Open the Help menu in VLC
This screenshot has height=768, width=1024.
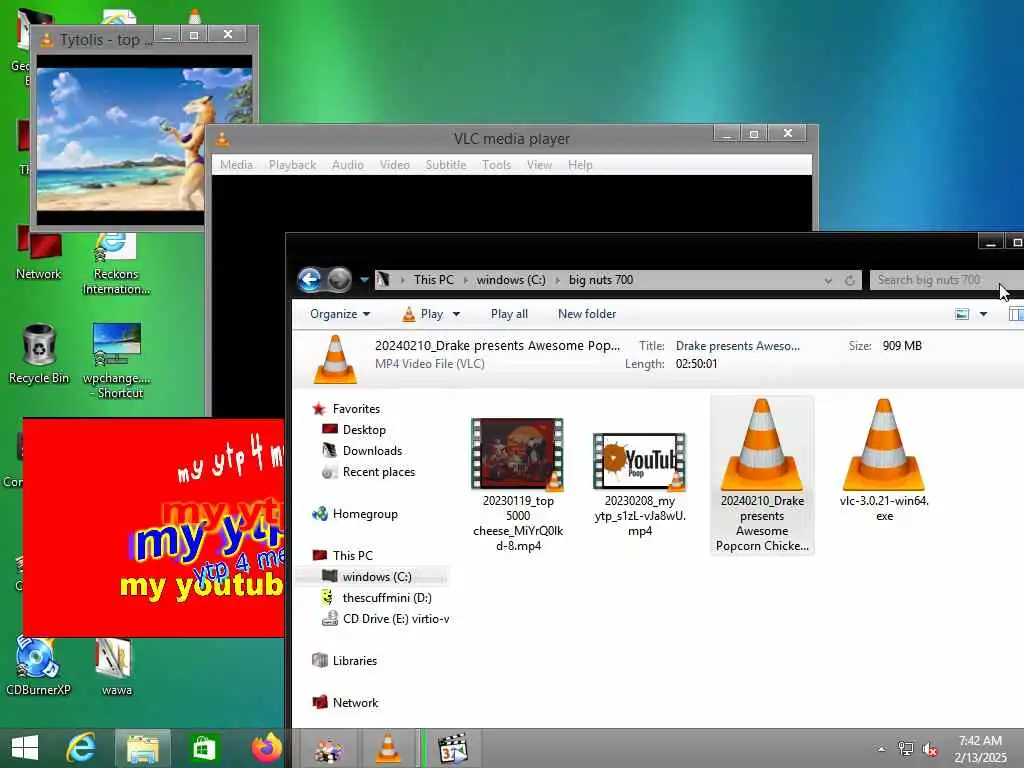click(580, 165)
